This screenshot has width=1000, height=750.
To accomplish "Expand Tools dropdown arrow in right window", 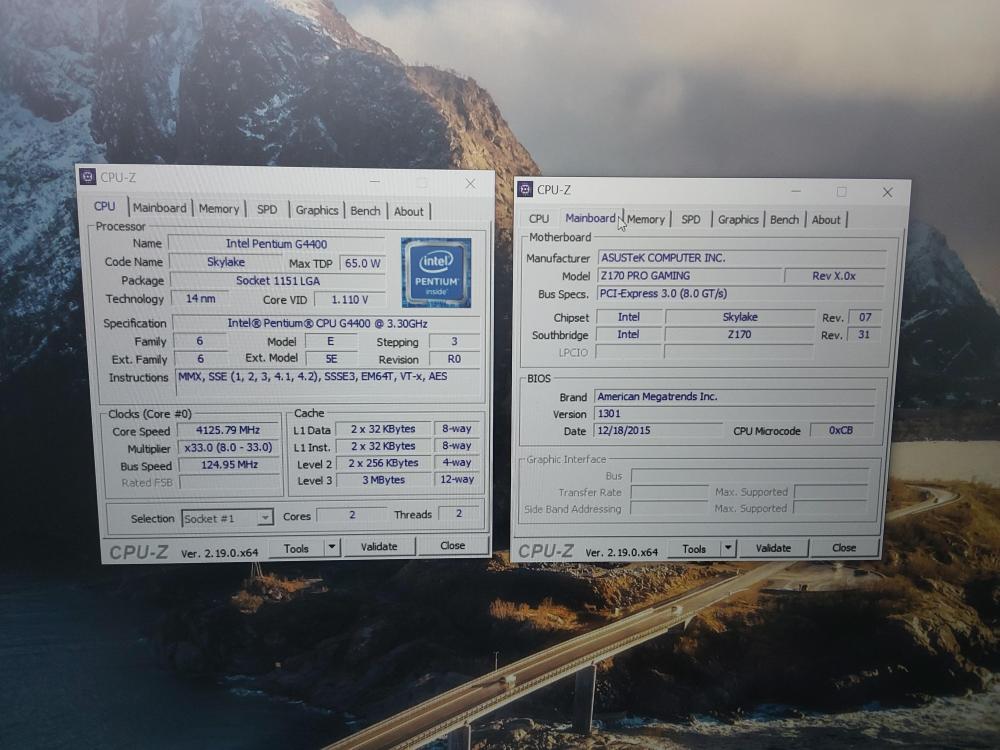I will pyautogui.click(x=728, y=548).
